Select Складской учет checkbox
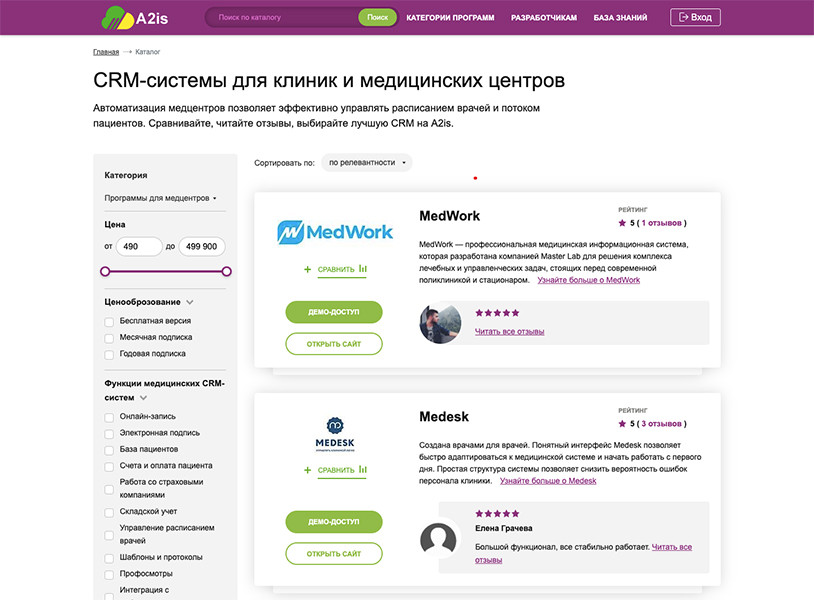Image resolution: width=814 pixels, height=600 pixels. click(x=109, y=512)
